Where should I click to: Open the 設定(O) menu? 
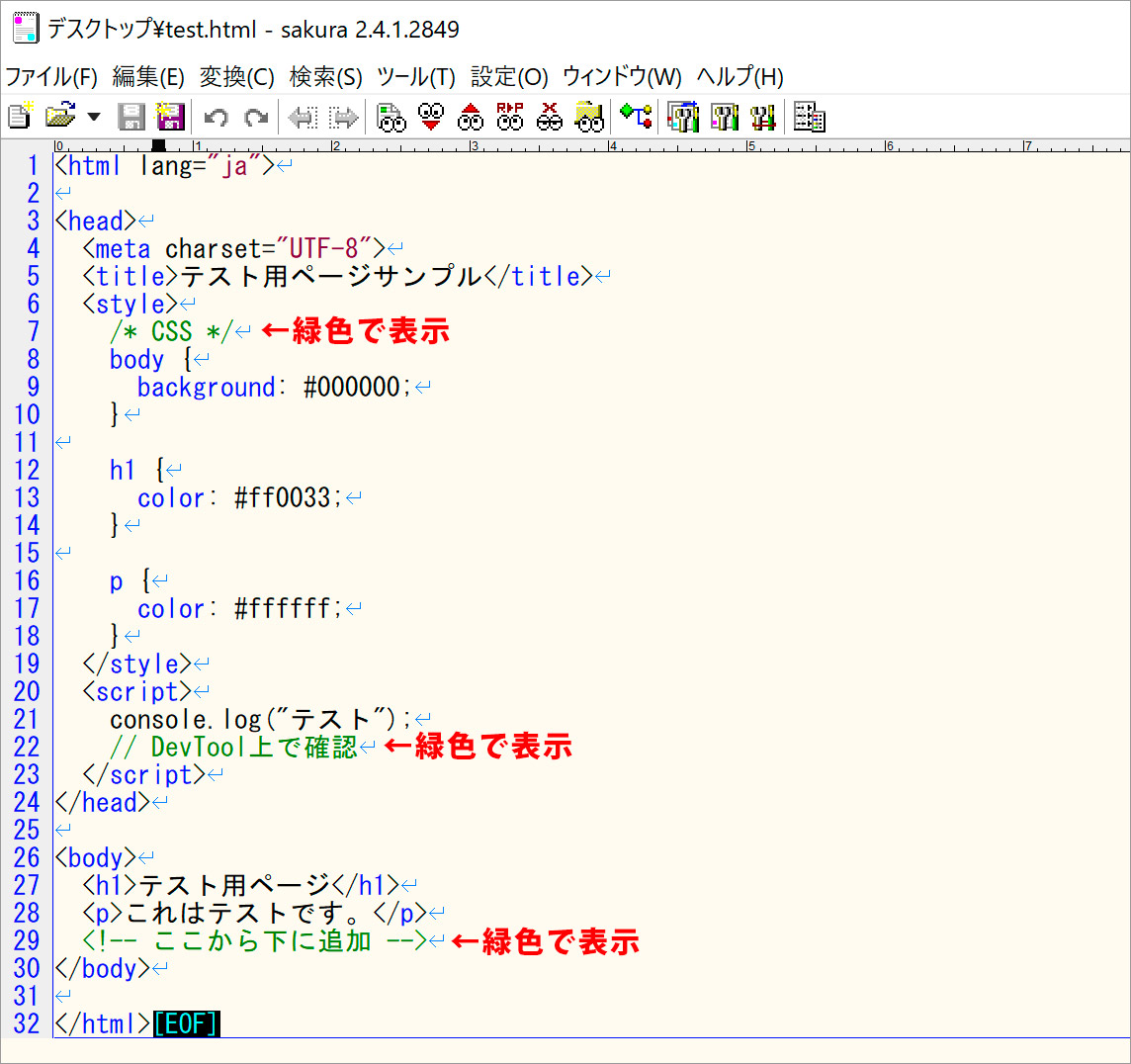coord(509,77)
